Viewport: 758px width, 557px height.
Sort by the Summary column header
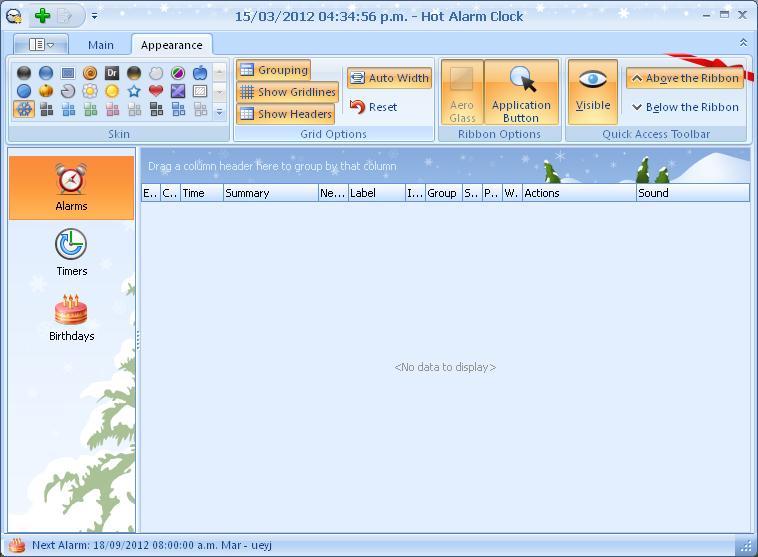click(271, 193)
